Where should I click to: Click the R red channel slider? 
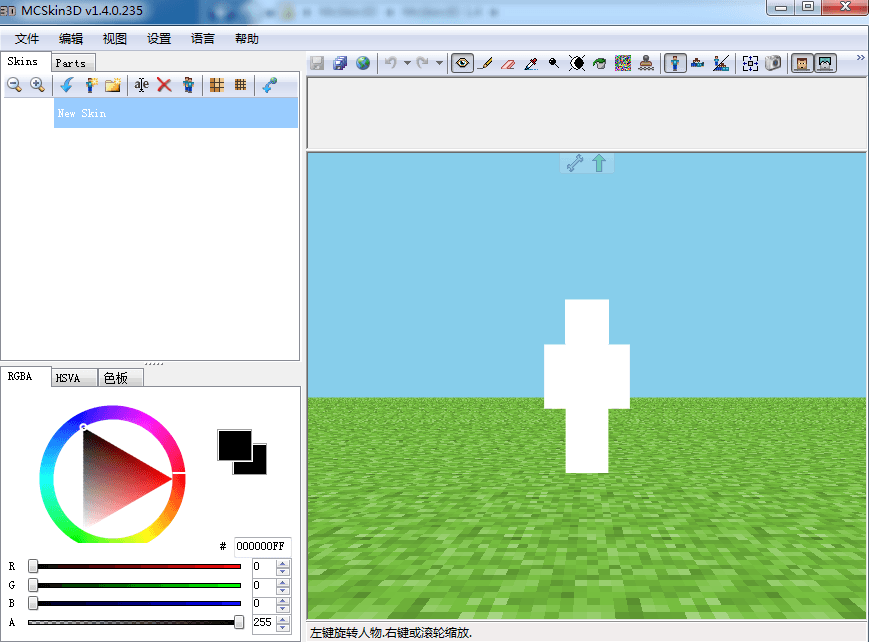(134, 566)
